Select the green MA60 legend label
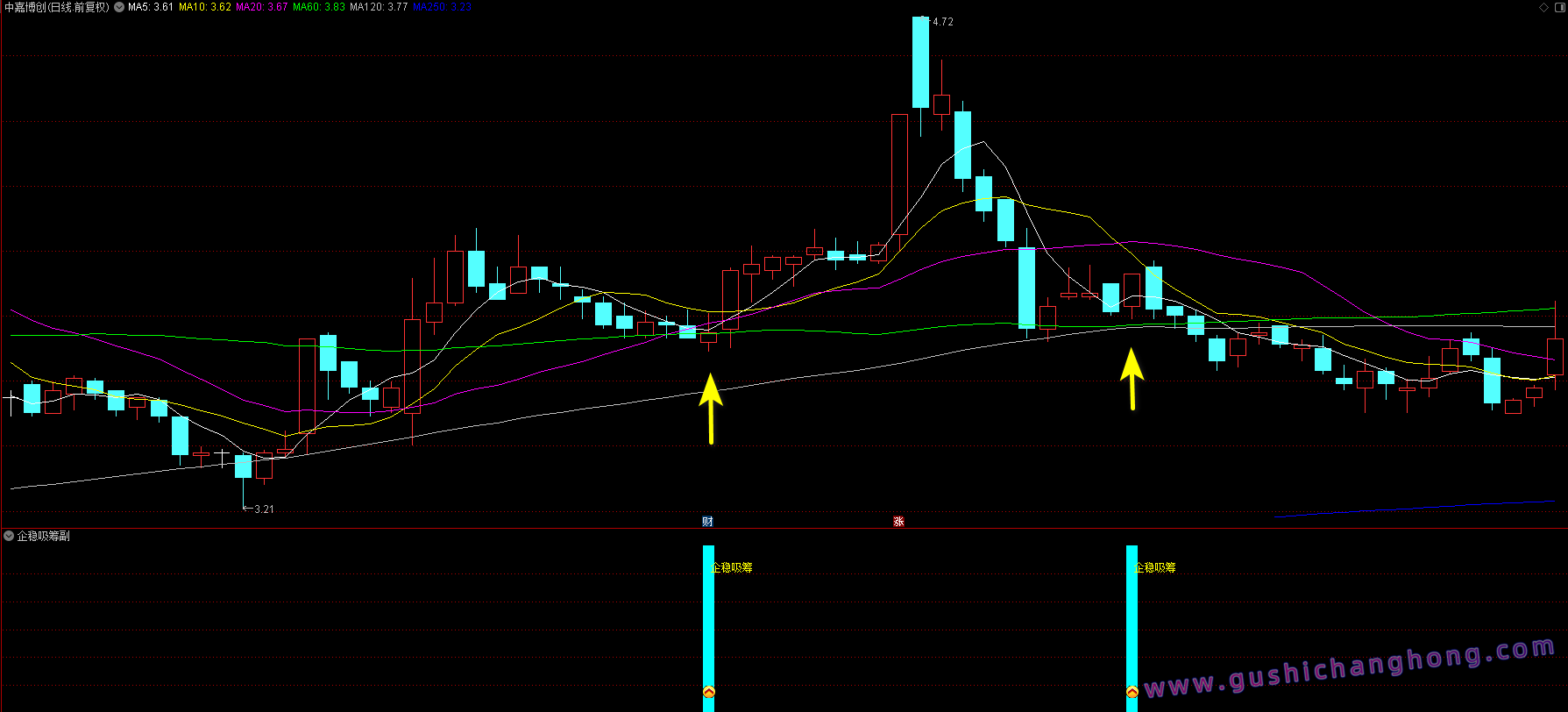This screenshot has width=1568, height=712. [x=319, y=7]
